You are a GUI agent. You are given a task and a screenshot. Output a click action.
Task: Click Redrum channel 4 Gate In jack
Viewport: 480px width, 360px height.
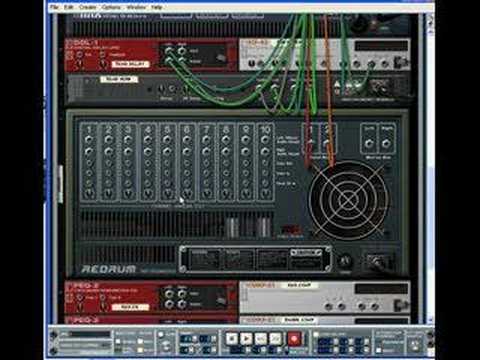pos(148,173)
